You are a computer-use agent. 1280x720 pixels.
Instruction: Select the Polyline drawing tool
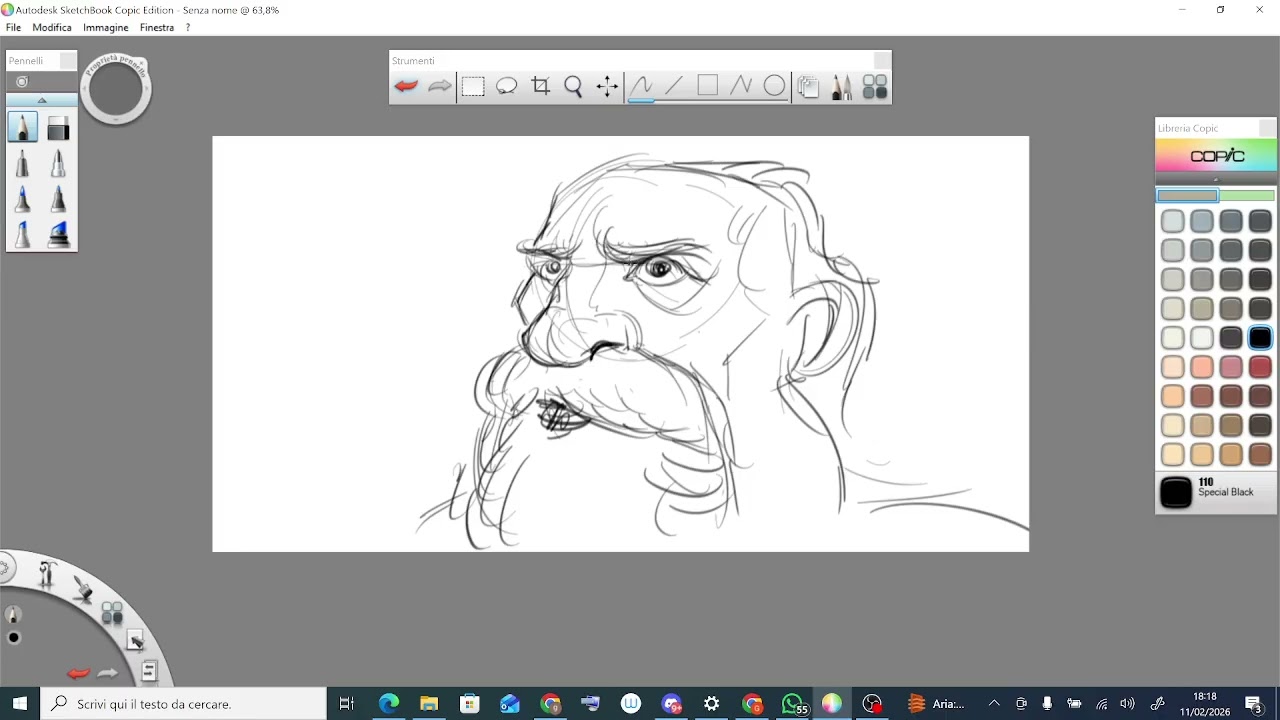pyautogui.click(x=741, y=86)
